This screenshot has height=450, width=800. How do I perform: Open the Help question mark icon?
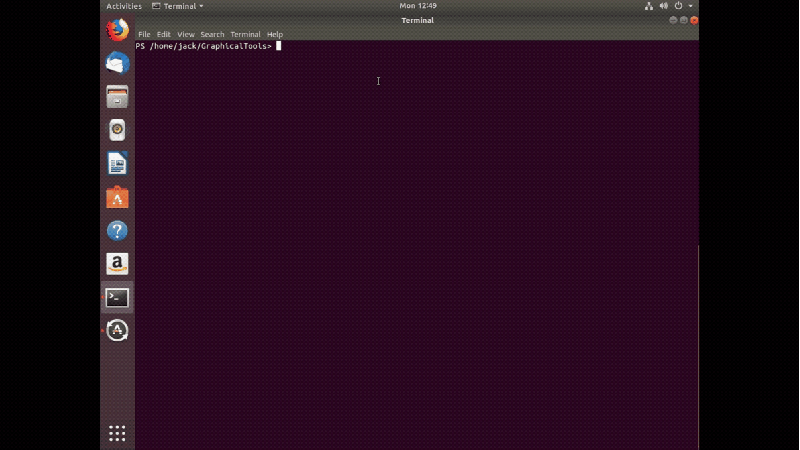117,231
